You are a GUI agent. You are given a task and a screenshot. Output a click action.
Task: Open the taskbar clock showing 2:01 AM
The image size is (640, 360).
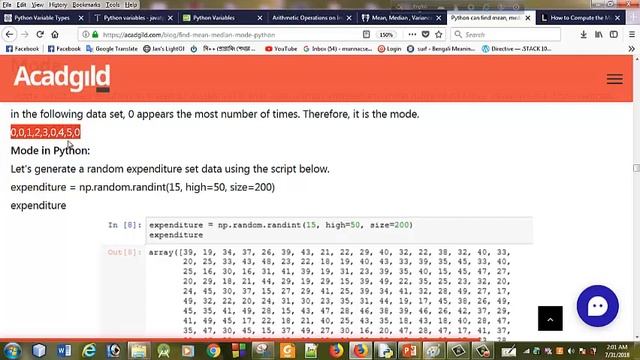tap(617, 351)
